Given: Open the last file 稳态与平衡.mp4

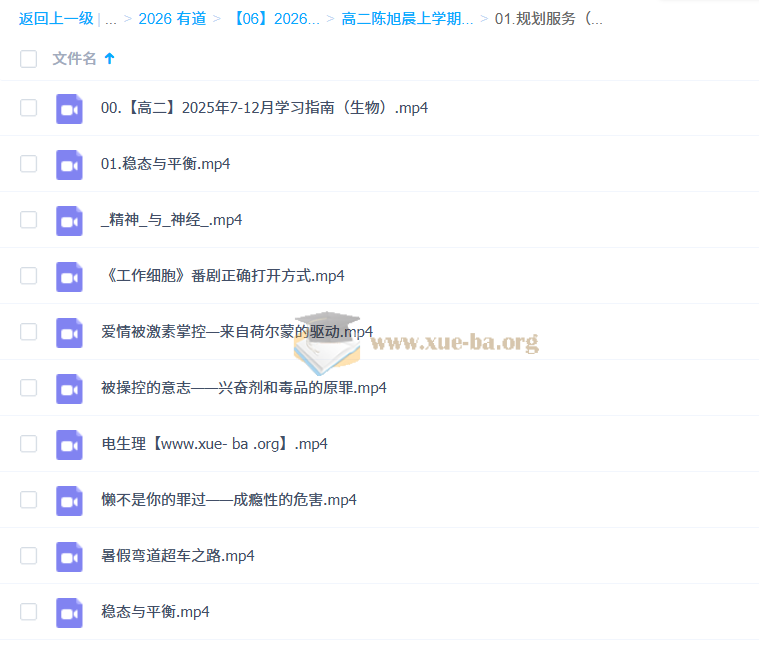Looking at the screenshot, I should [x=155, y=612].
